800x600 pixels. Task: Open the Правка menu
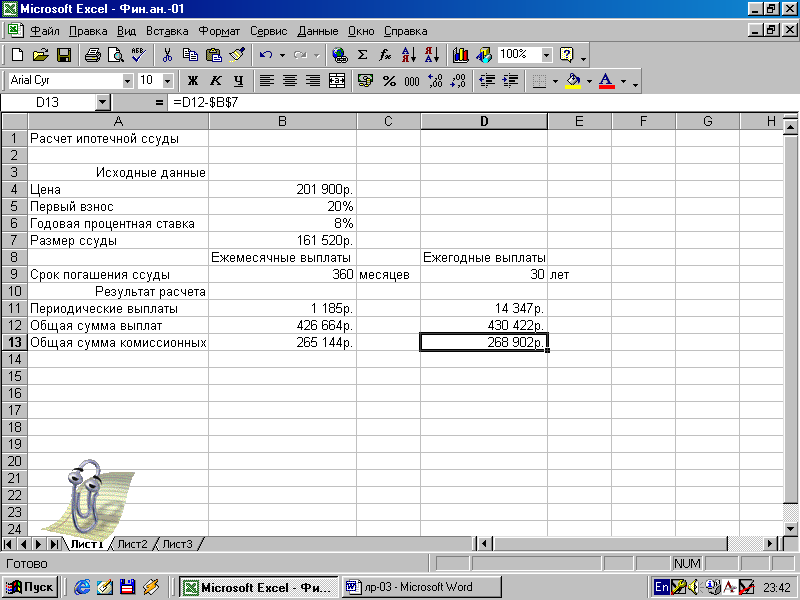click(88, 31)
